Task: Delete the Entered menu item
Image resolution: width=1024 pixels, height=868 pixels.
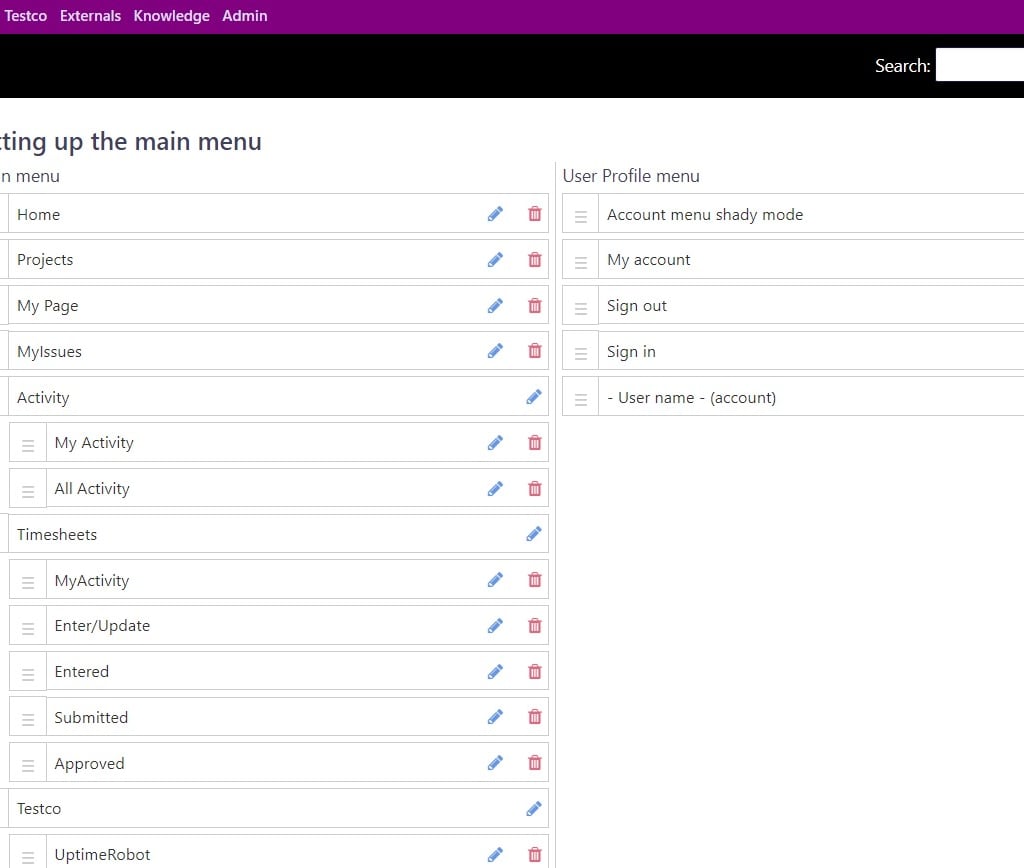Action: click(535, 671)
